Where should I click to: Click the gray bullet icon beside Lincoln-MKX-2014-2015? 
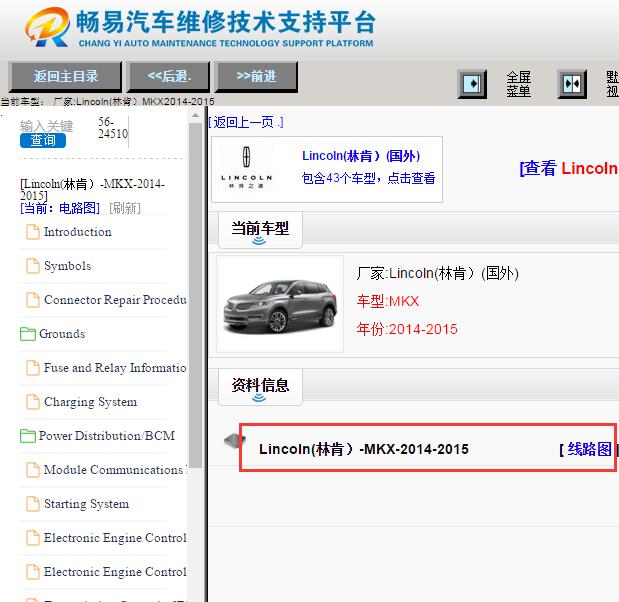click(x=235, y=441)
